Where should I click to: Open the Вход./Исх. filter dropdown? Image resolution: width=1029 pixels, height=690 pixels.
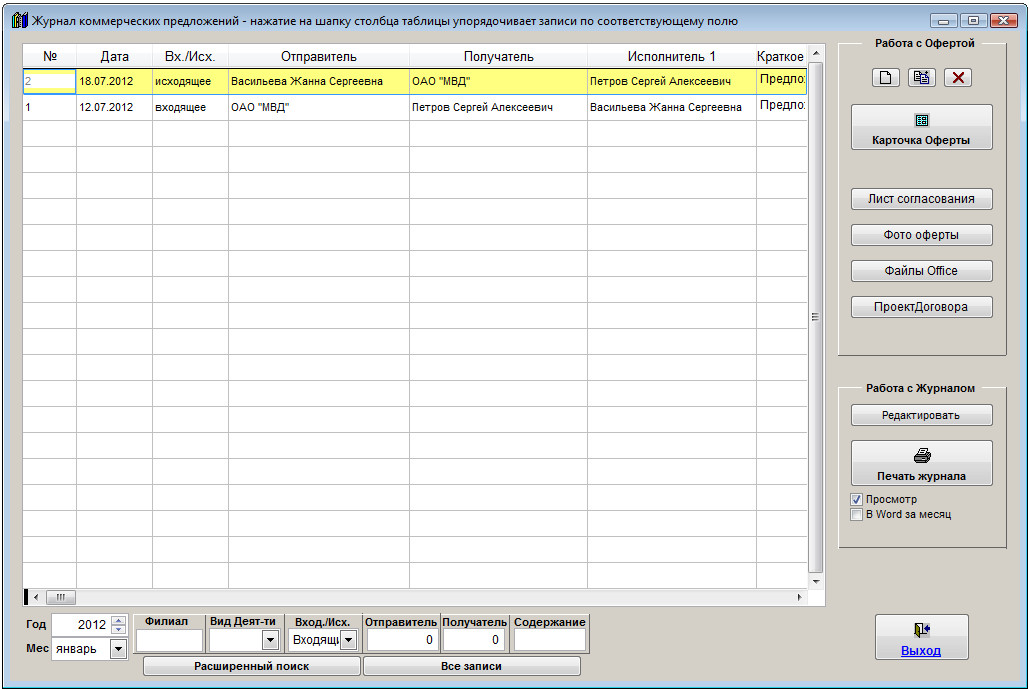(348, 640)
